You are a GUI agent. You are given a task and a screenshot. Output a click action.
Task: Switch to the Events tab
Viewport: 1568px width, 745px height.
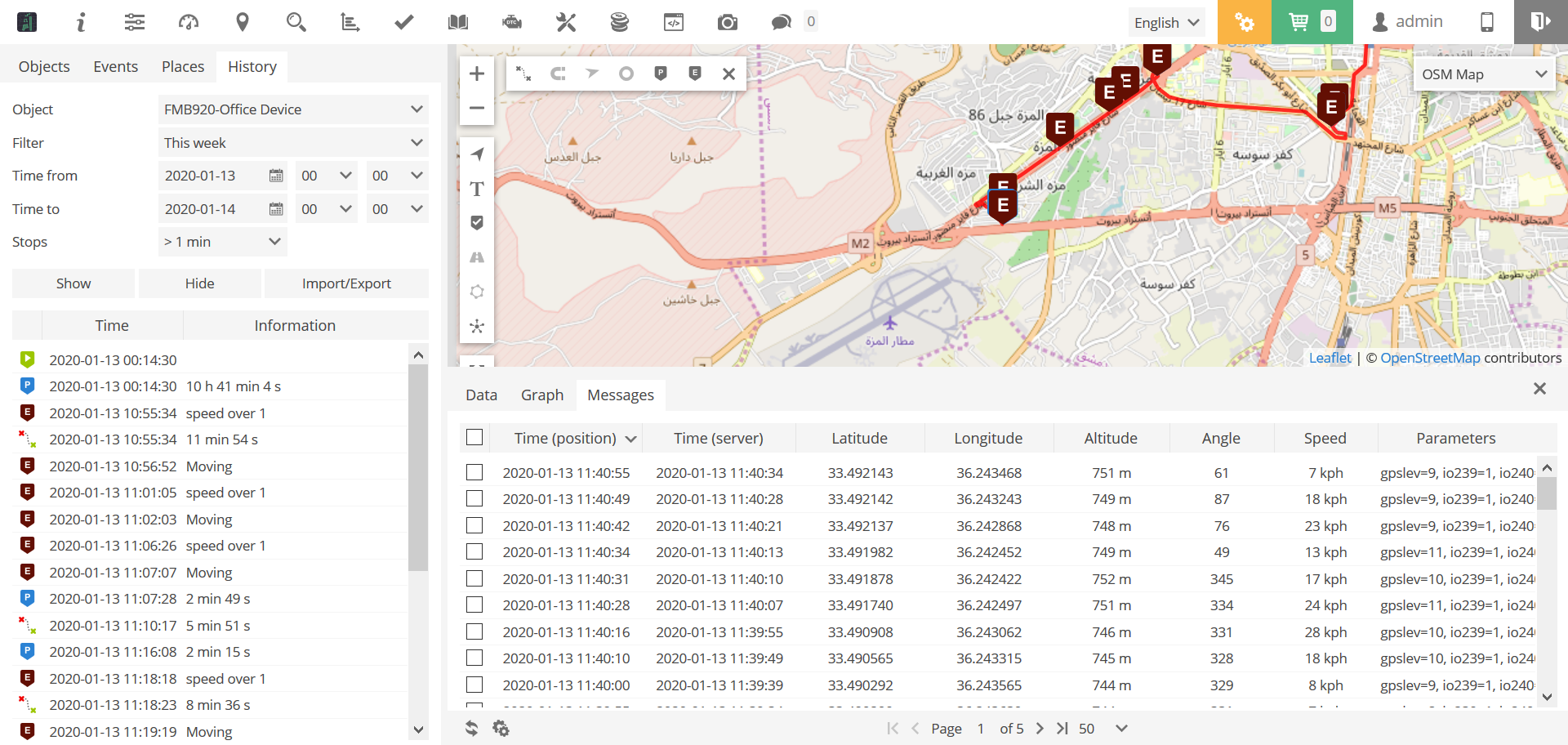click(x=115, y=66)
